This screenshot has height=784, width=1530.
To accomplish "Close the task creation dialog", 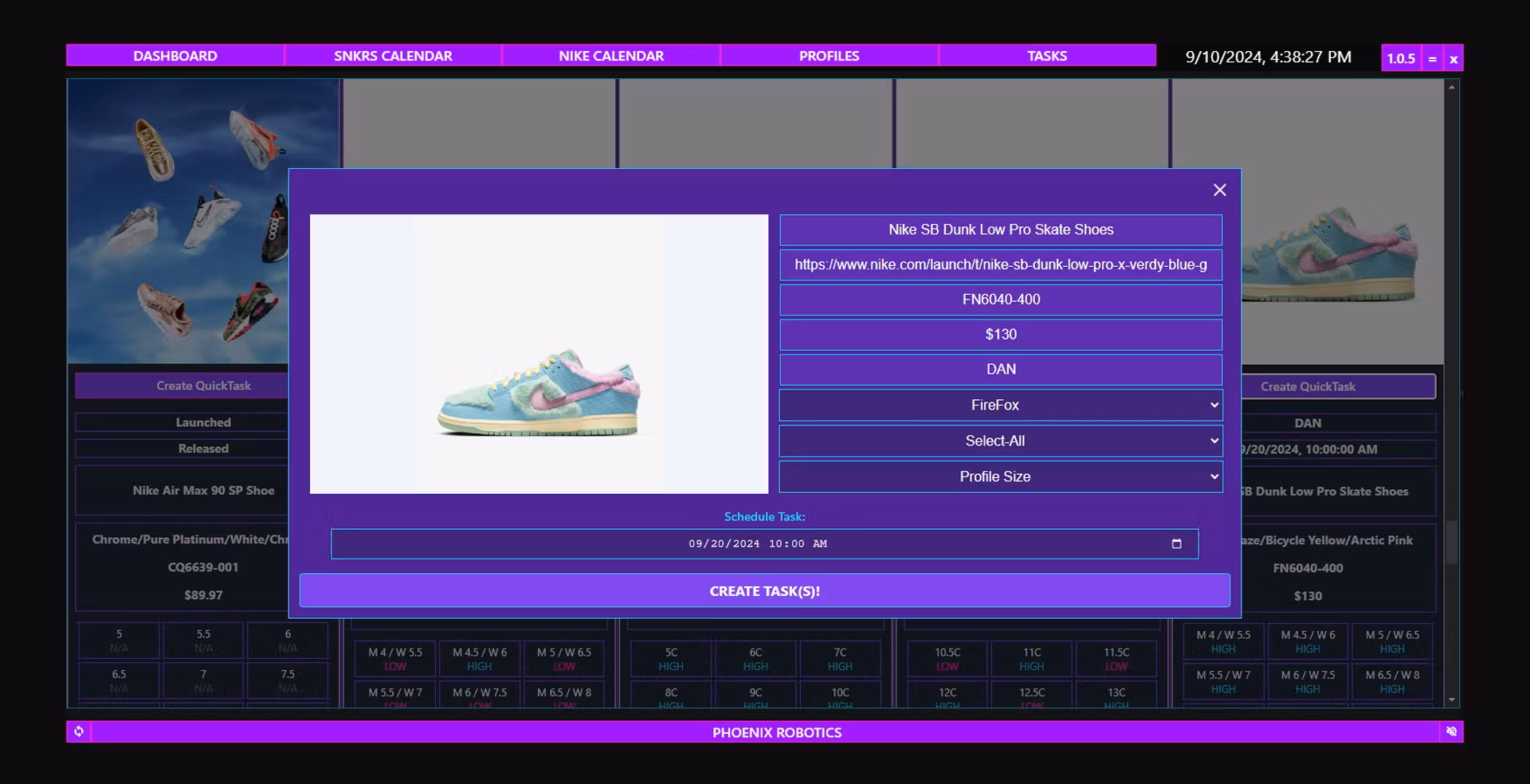I will click(x=1219, y=190).
